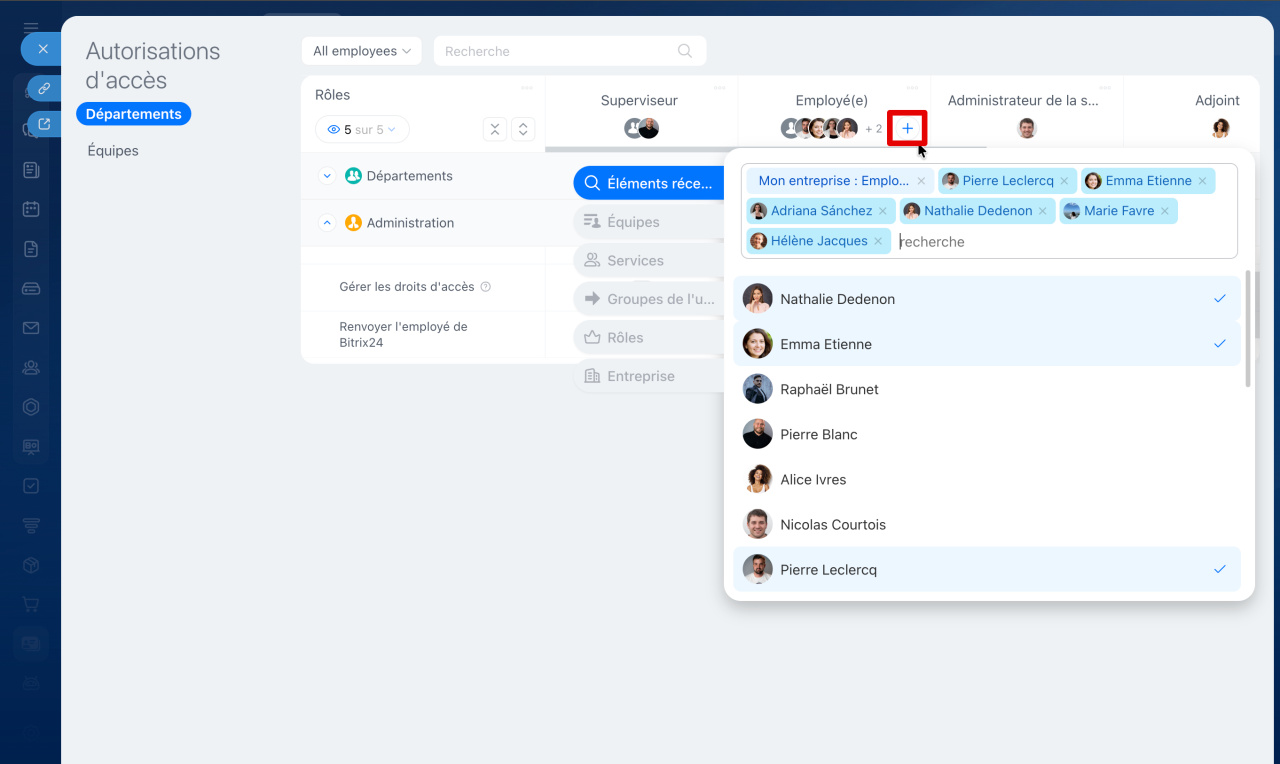Screen dimensions: 1280x764
Task: Remove the Hélène Jacques tag
Action: [878, 241]
